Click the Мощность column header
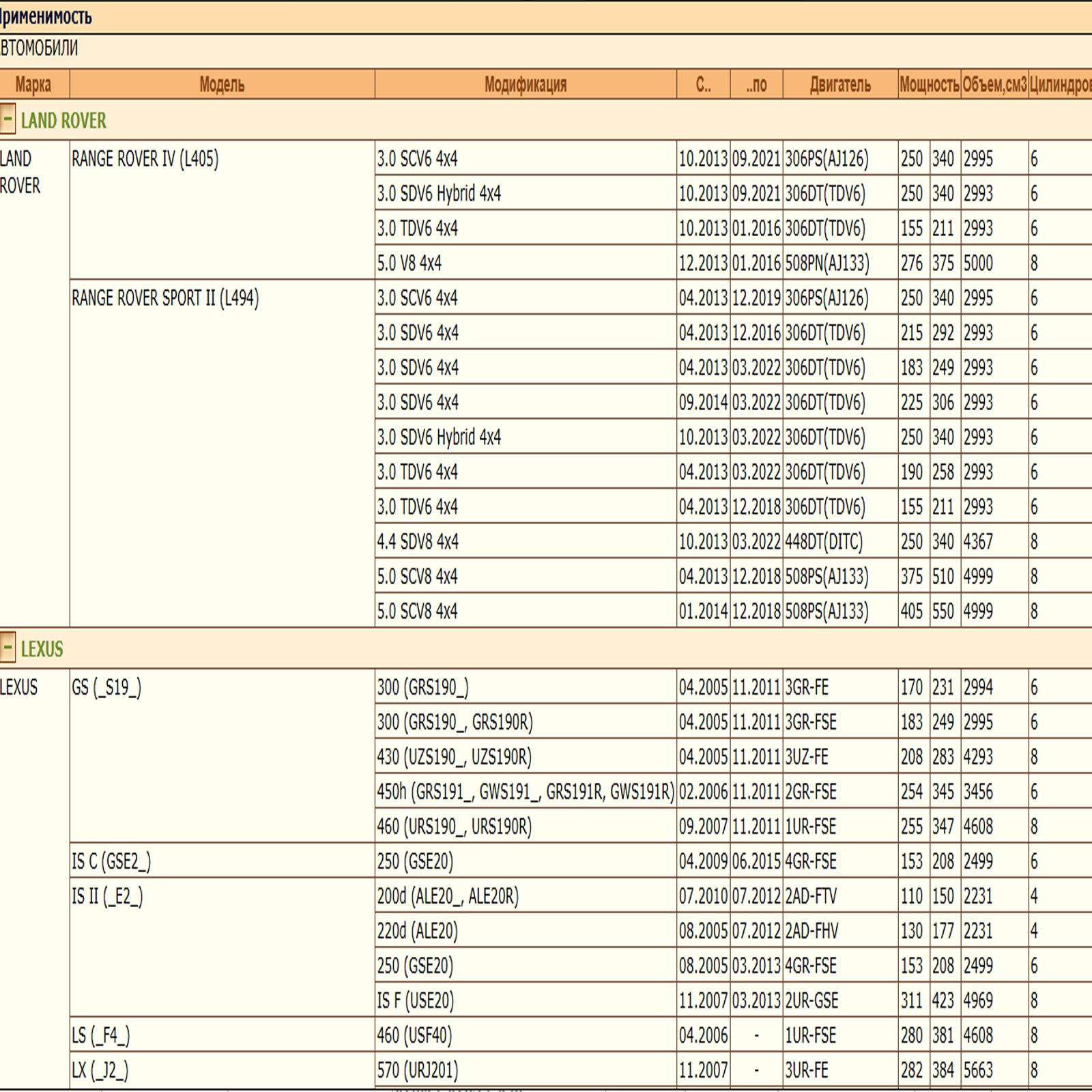Image resolution: width=1092 pixels, height=1092 pixels. (x=929, y=85)
